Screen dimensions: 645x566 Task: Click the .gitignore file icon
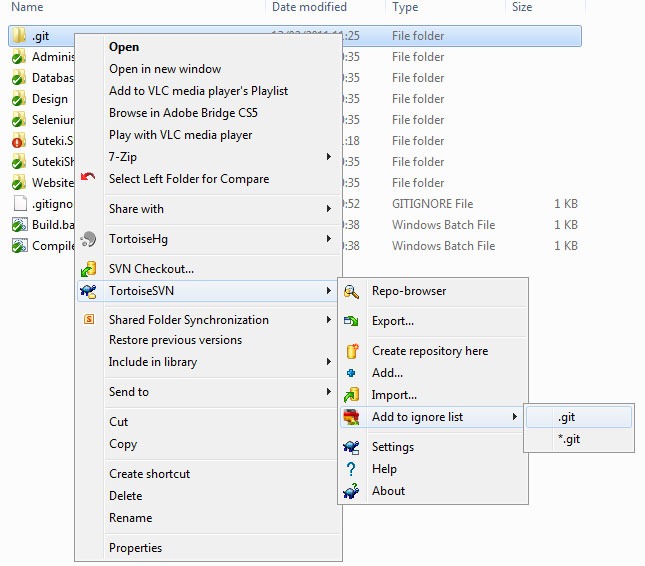[x=20, y=203]
